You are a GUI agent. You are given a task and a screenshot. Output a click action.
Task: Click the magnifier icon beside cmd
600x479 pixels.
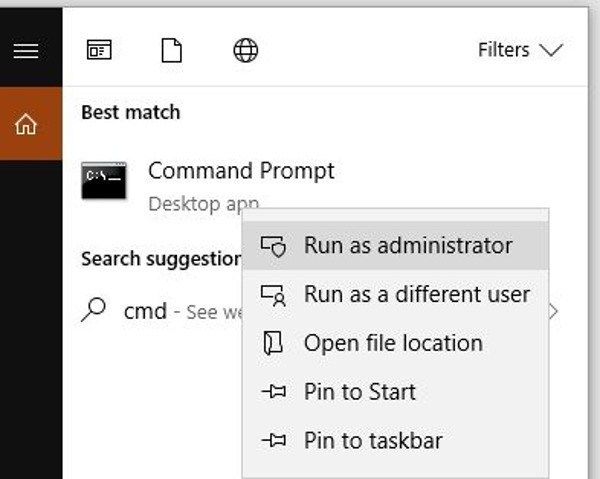pyautogui.click(x=93, y=310)
